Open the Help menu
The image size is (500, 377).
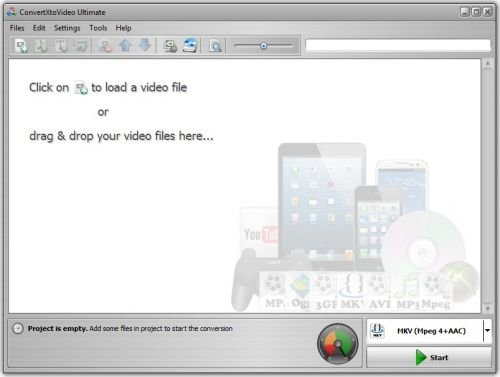point(123,28)
